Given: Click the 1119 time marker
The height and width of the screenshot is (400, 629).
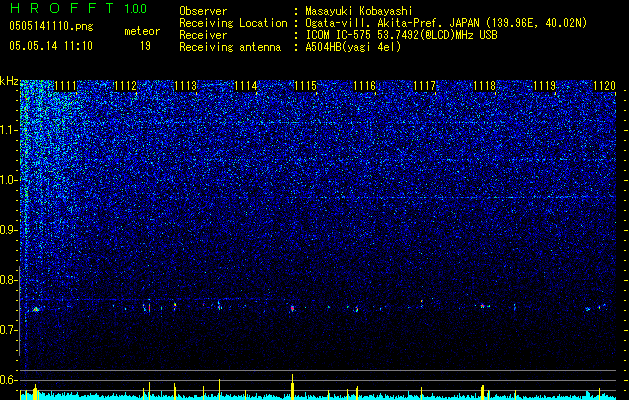Looking at the screenshot, I should coord(544,86).
